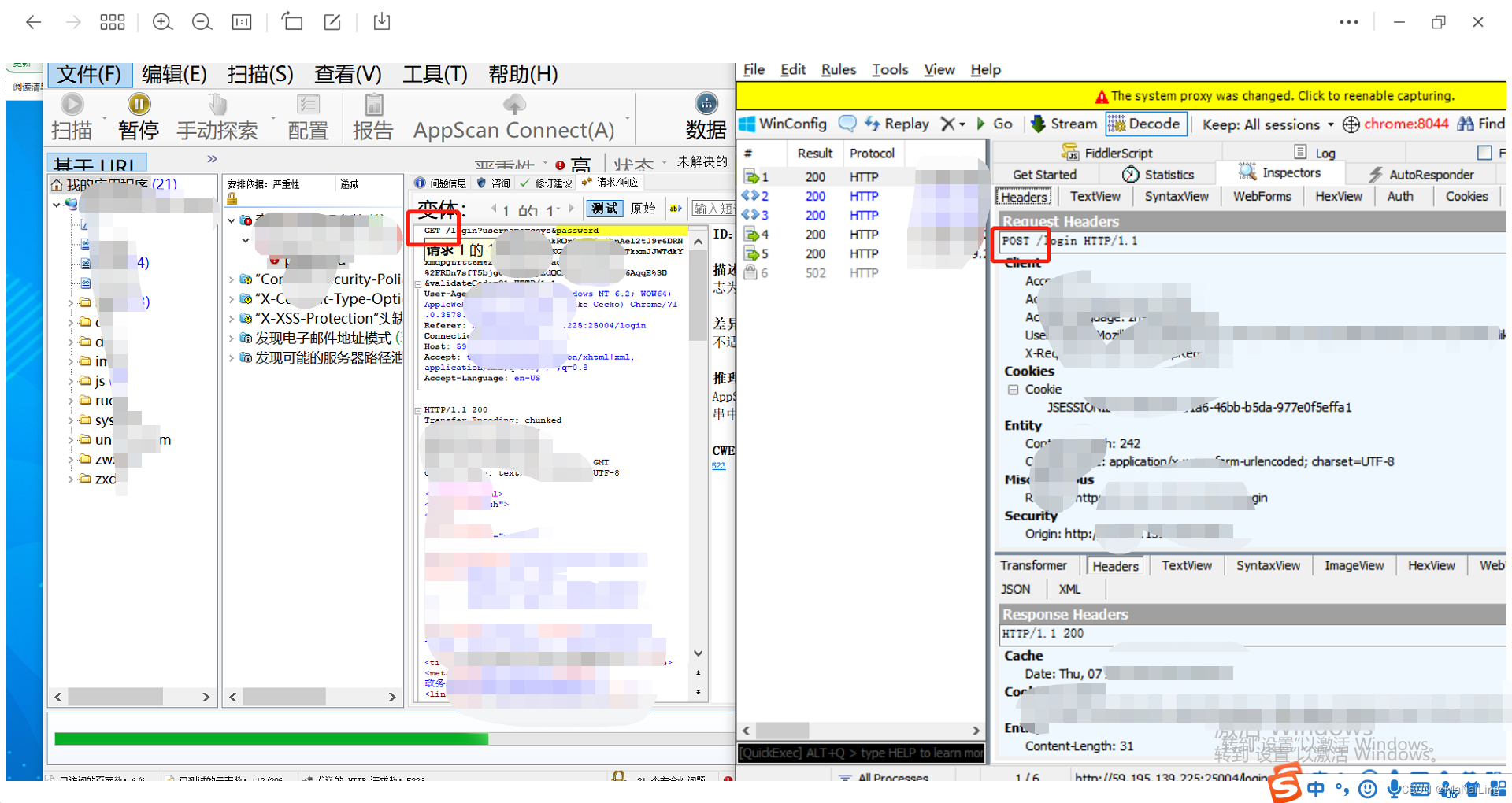This screenshot has width=1512, height=803.
Task: Click the 原始 button in variant pane
Action: click(643, 208)
